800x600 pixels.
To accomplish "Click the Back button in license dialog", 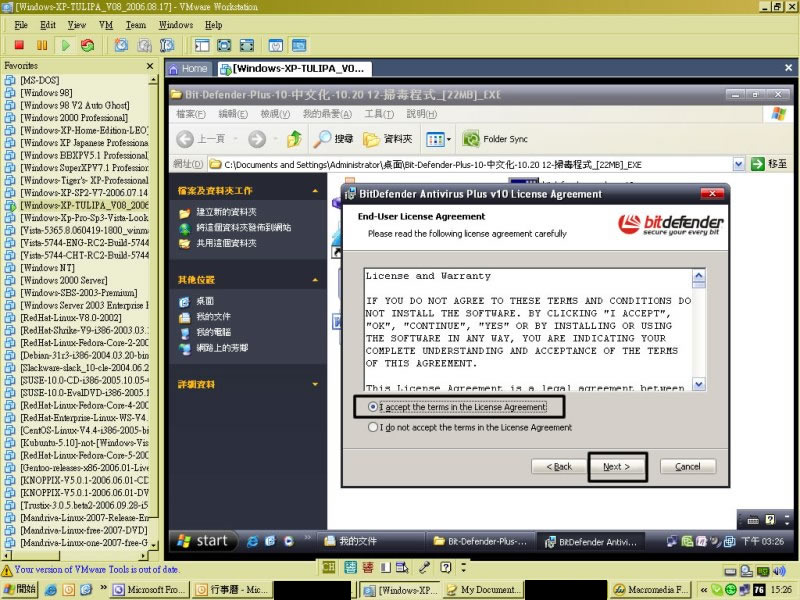I will [559, 467].
